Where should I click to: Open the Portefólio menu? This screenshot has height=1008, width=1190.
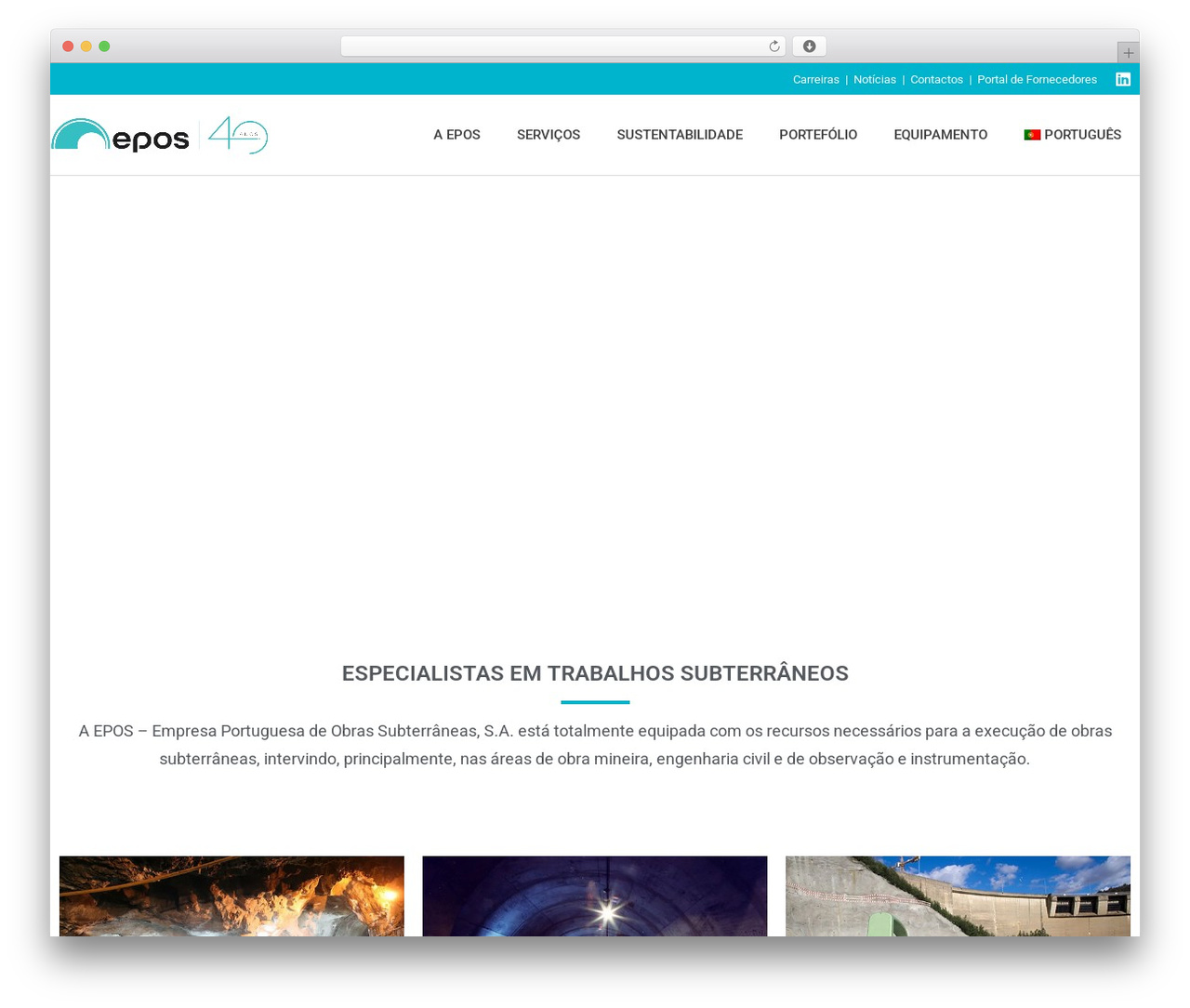click(818, 135)
